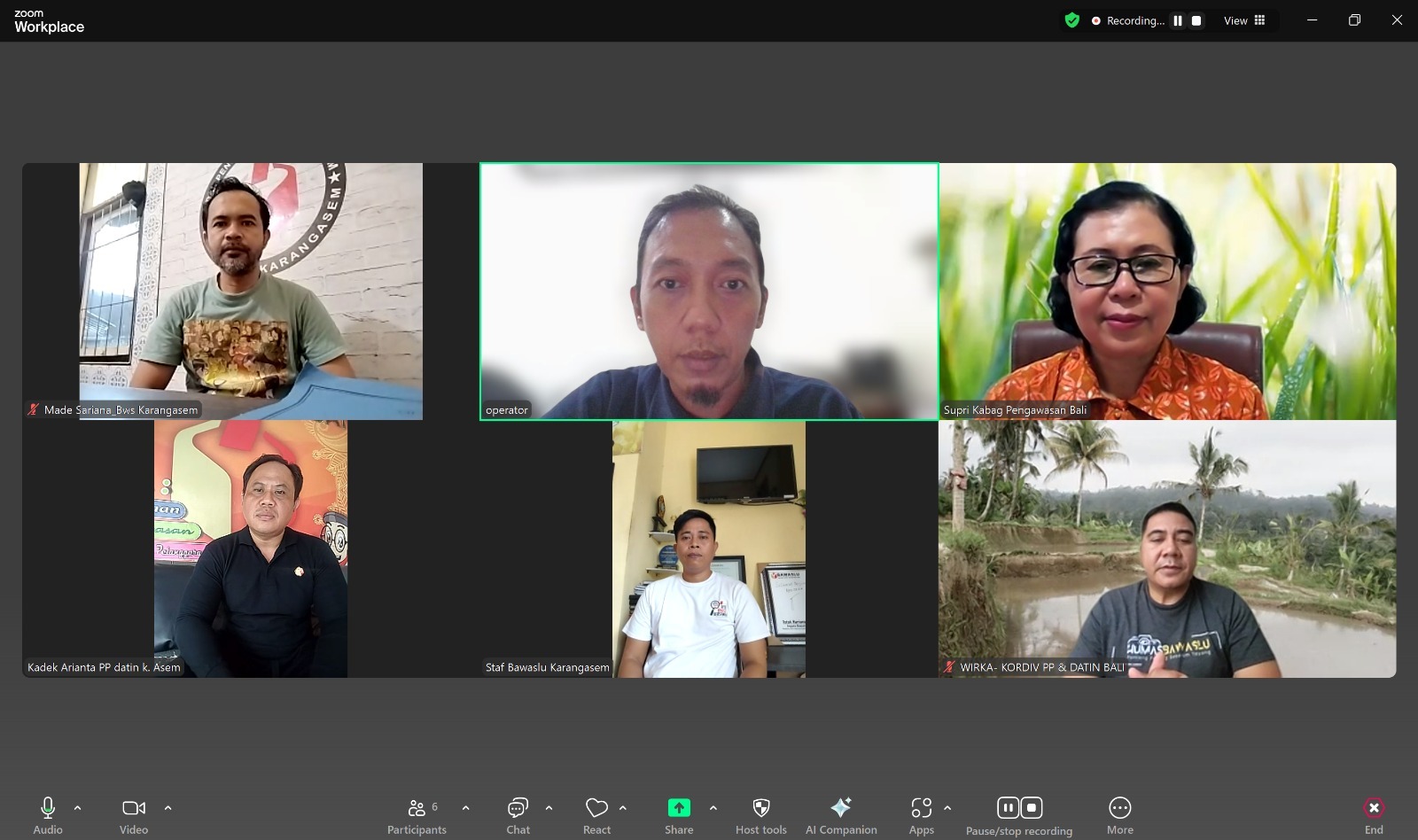
Task: Select Supri Kabag Pengawasan Bali video tile
Action: click(1167, 291)
